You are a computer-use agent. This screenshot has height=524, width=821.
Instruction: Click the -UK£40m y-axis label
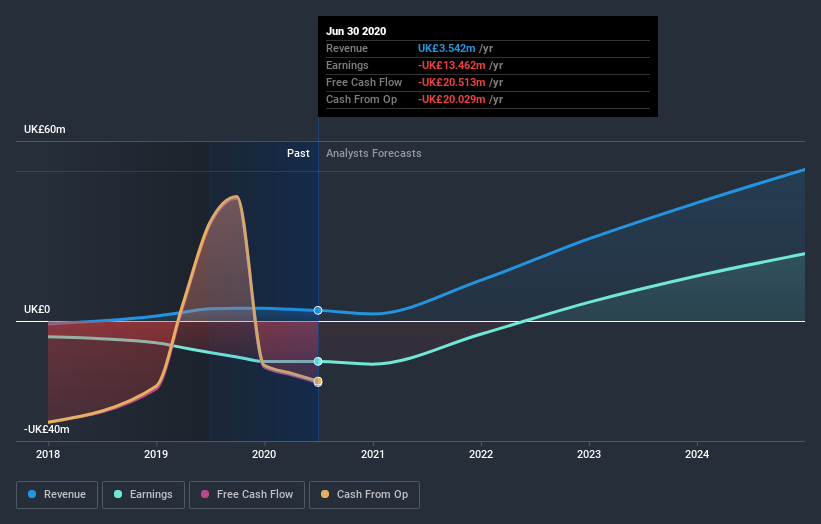(46, 429)
